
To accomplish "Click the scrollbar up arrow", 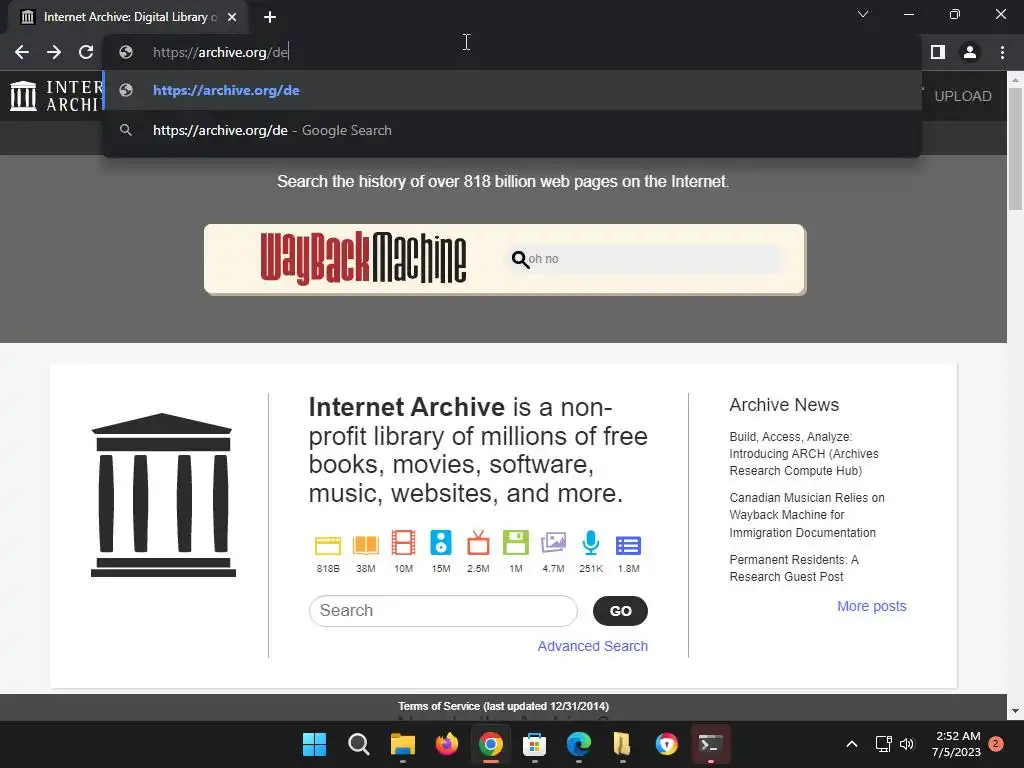I will coord(1015,80).
